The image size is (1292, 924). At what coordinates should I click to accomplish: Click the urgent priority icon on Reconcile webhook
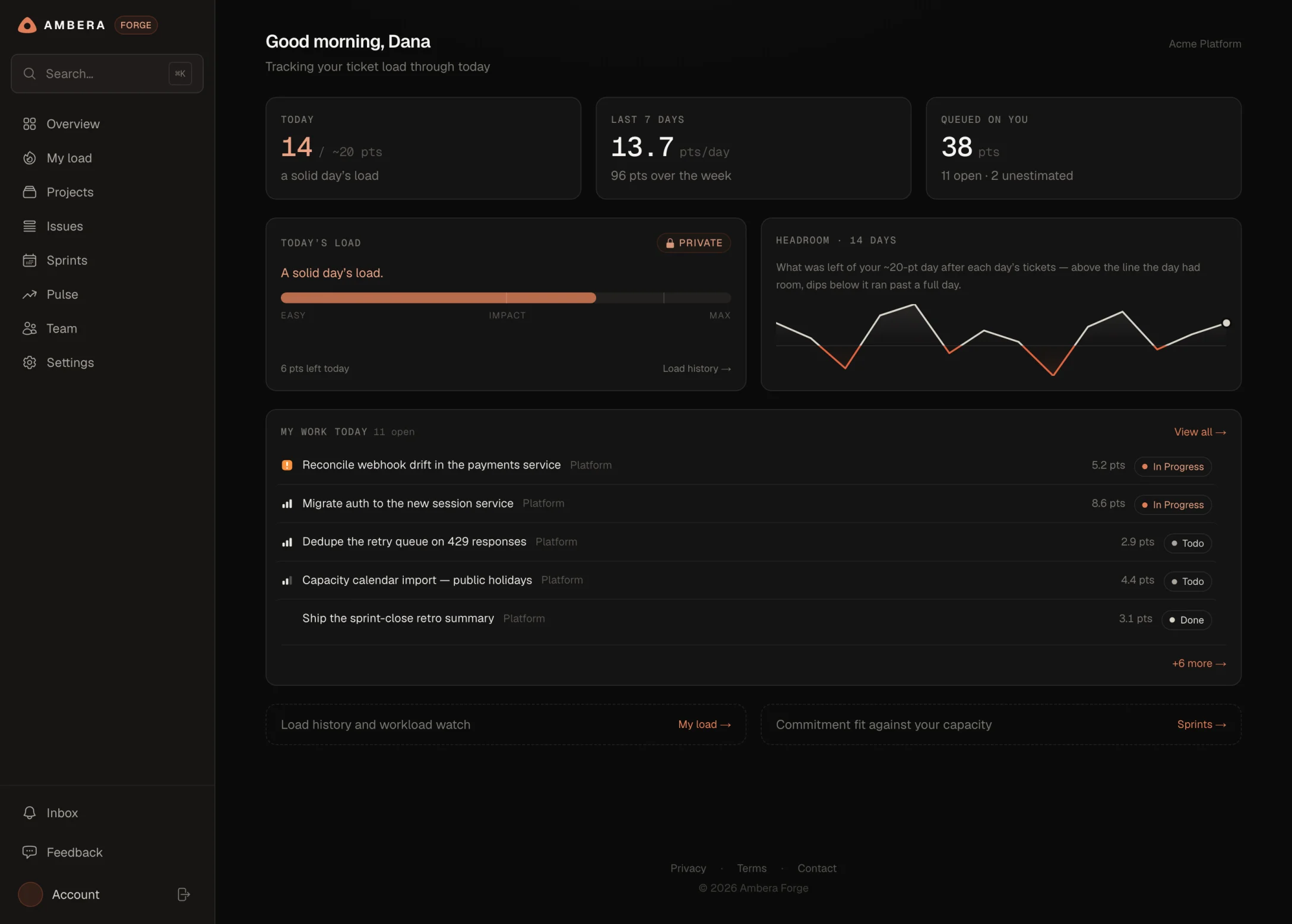(287, 465)
